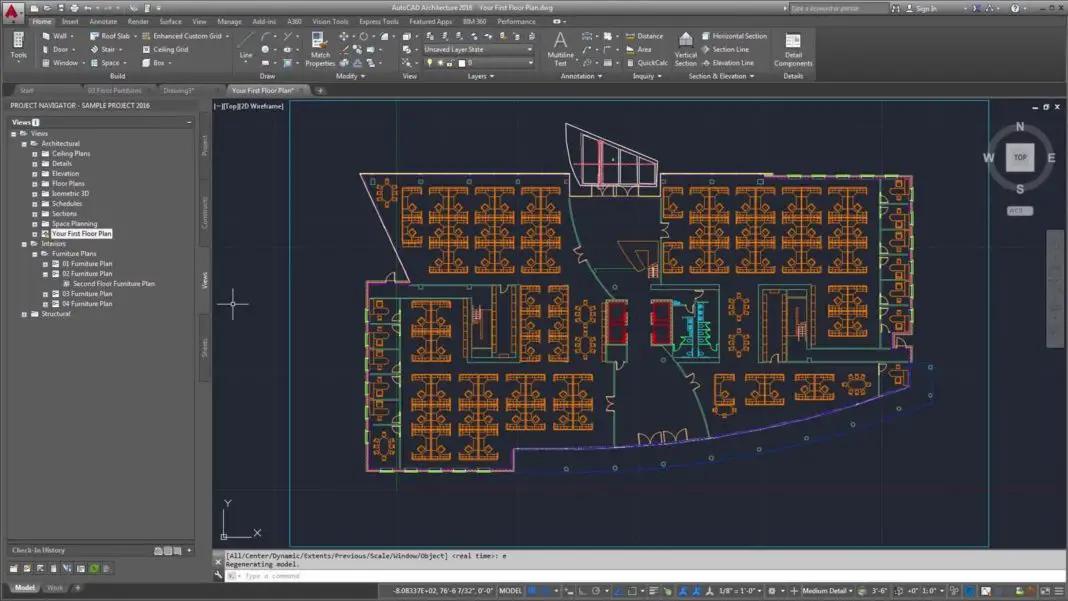Toggle the TOP view cube face
The height and width of the screenshot is (601, 1068).
pyautogui.click(x=1019, y=158)
